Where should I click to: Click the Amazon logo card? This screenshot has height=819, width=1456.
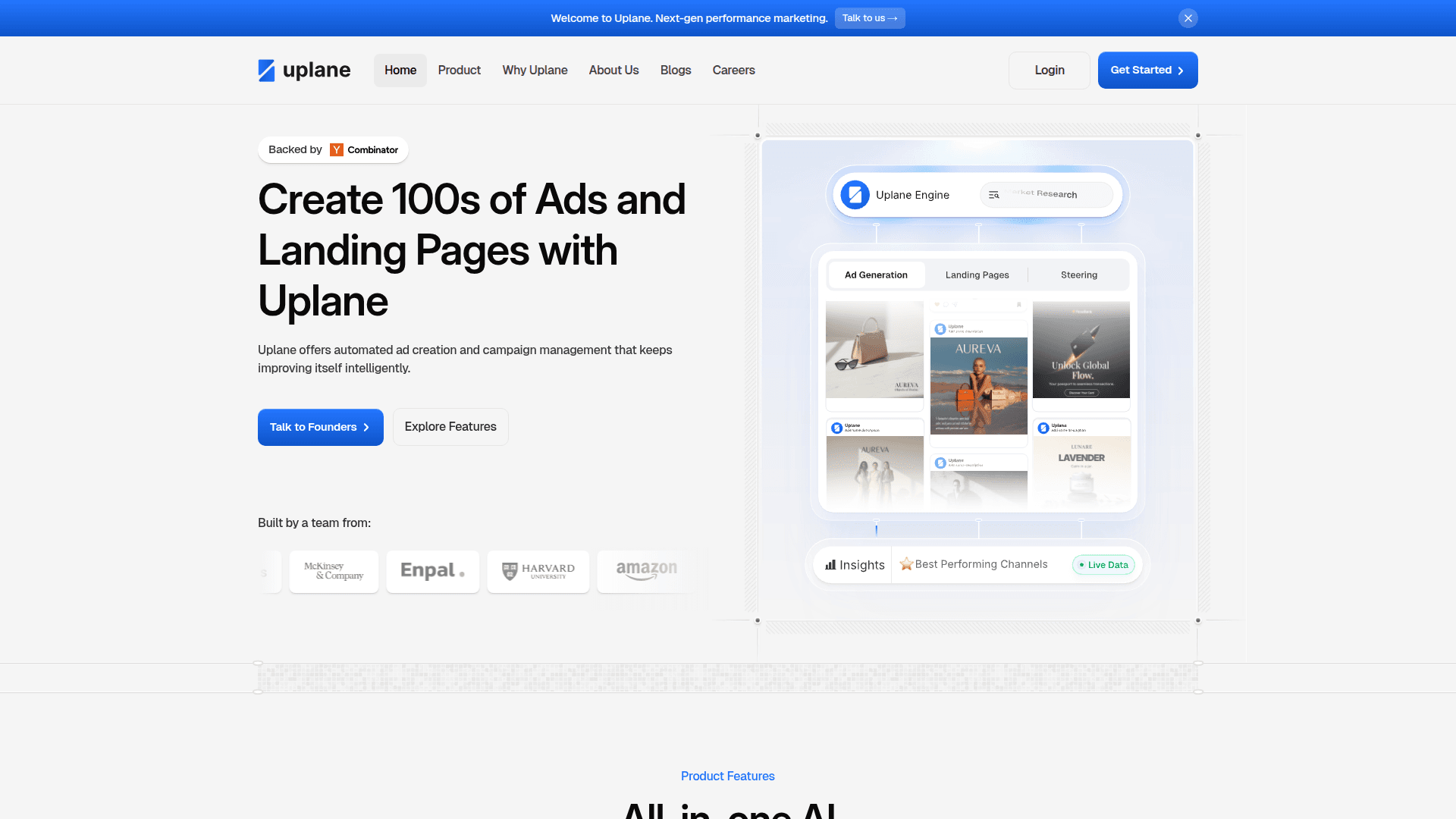coord(645,572)
